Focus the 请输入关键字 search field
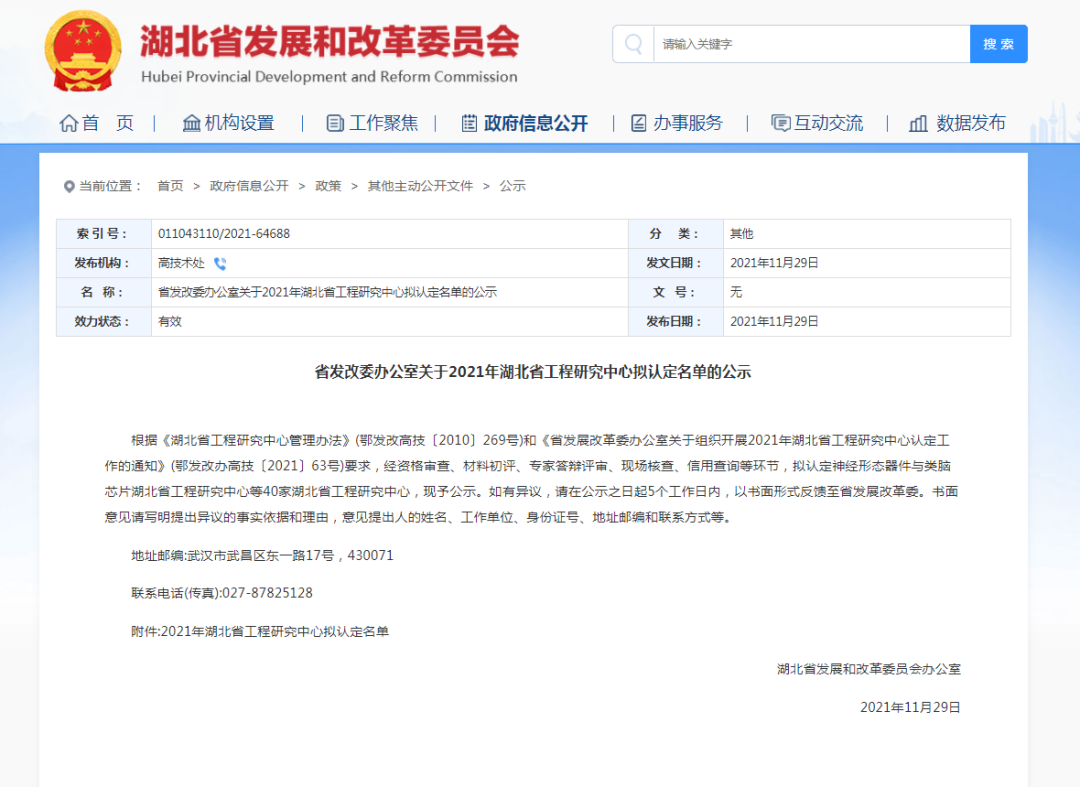The image size is (1080, 787). (811, 44)
